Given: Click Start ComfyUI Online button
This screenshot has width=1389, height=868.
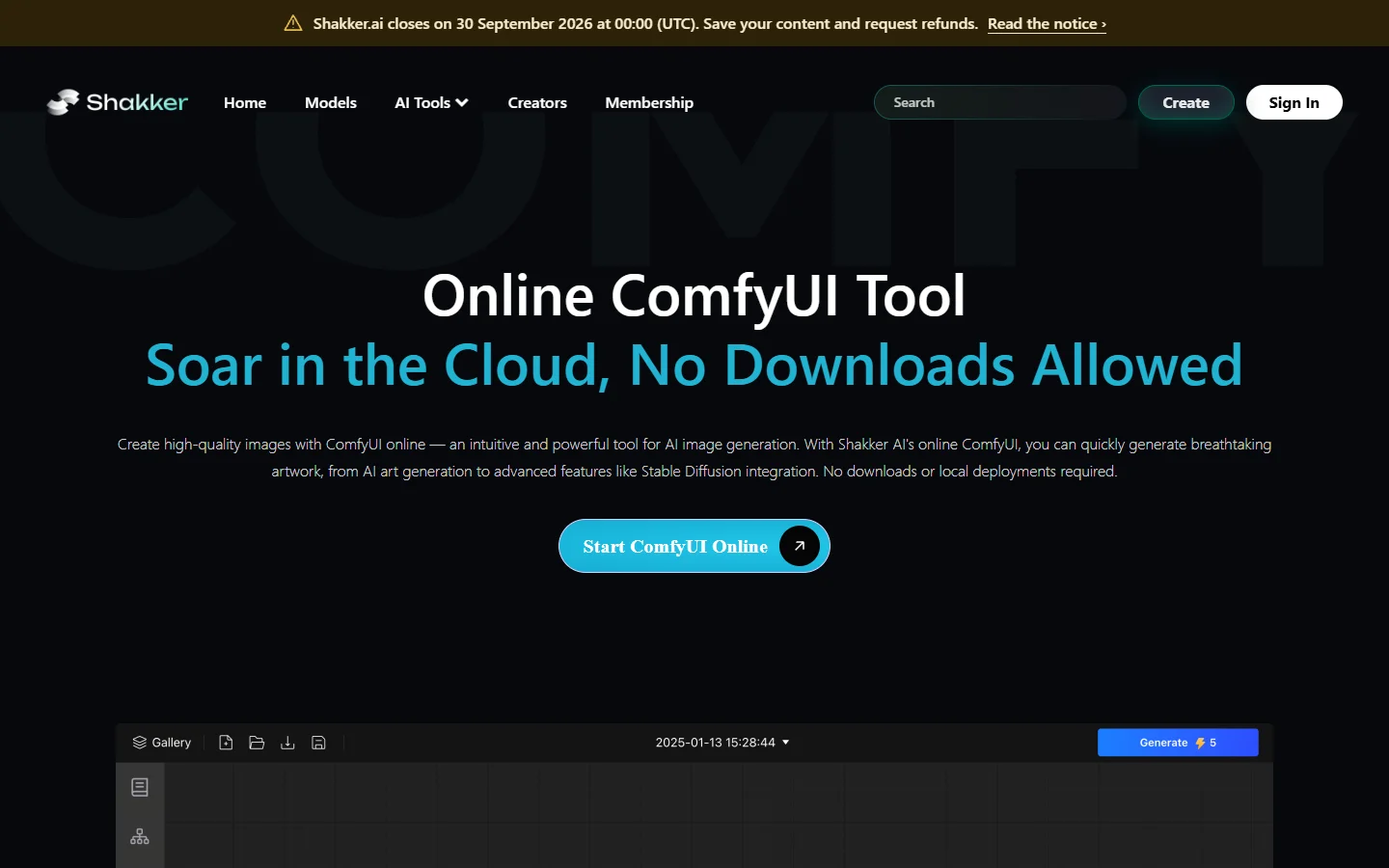Looking at the screenshot, I should click(x=694, y=546).
